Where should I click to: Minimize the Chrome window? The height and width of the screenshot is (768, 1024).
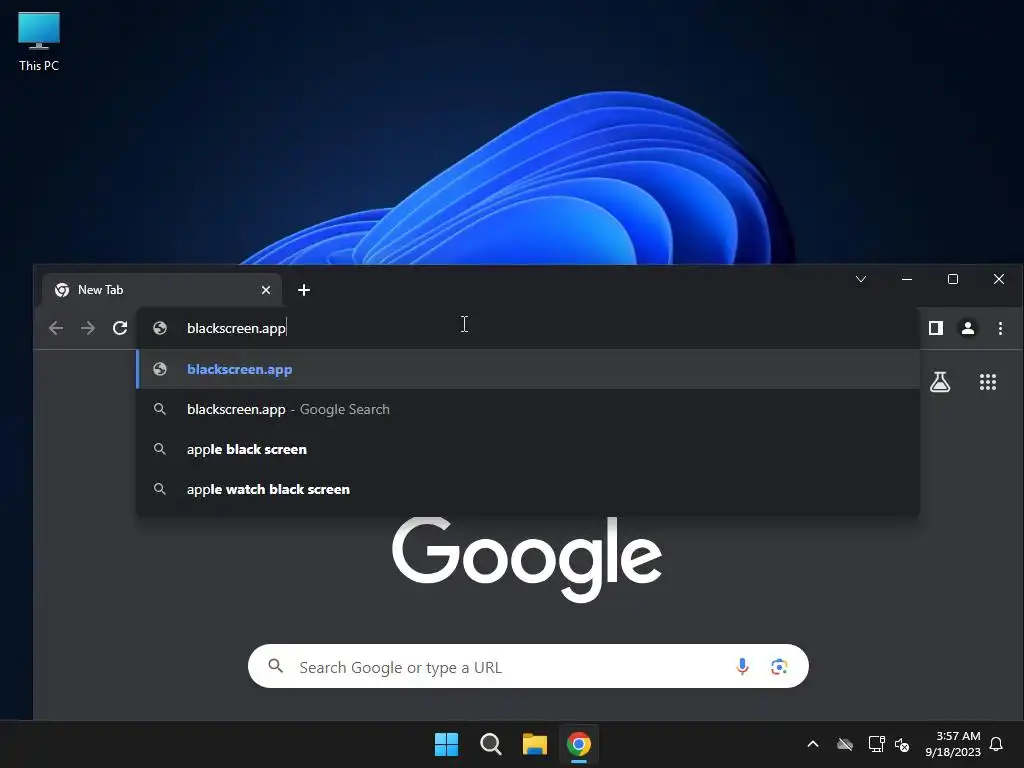[x=907, y=280]
